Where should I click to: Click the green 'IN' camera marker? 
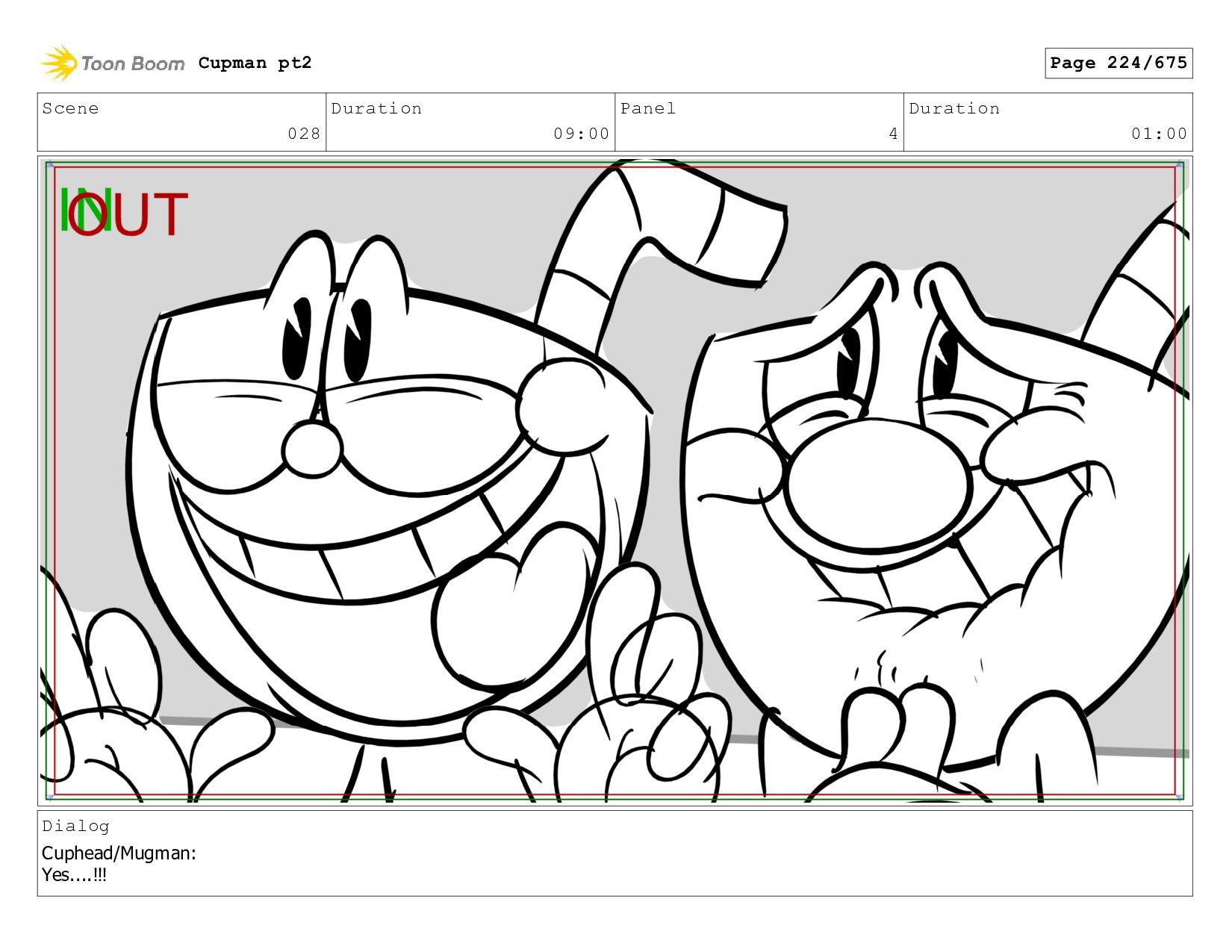84,210
